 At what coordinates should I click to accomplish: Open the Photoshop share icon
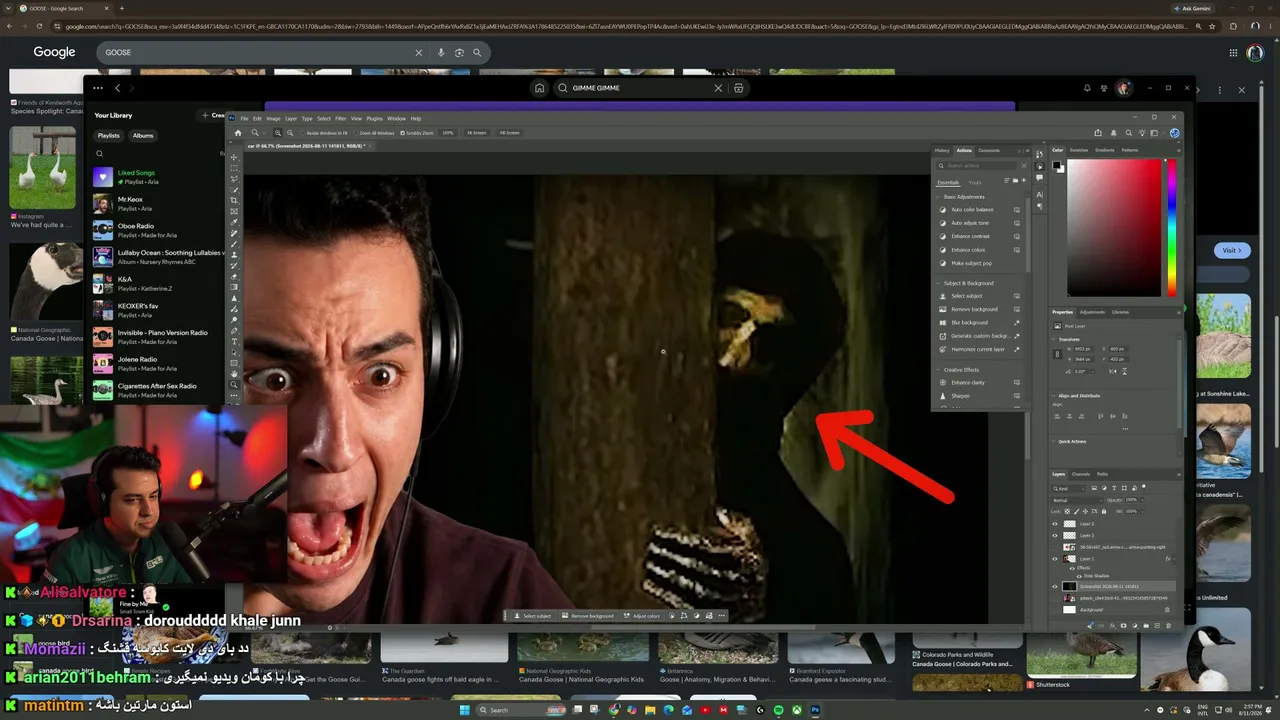pyautogui.click(x=1098, y=133)
